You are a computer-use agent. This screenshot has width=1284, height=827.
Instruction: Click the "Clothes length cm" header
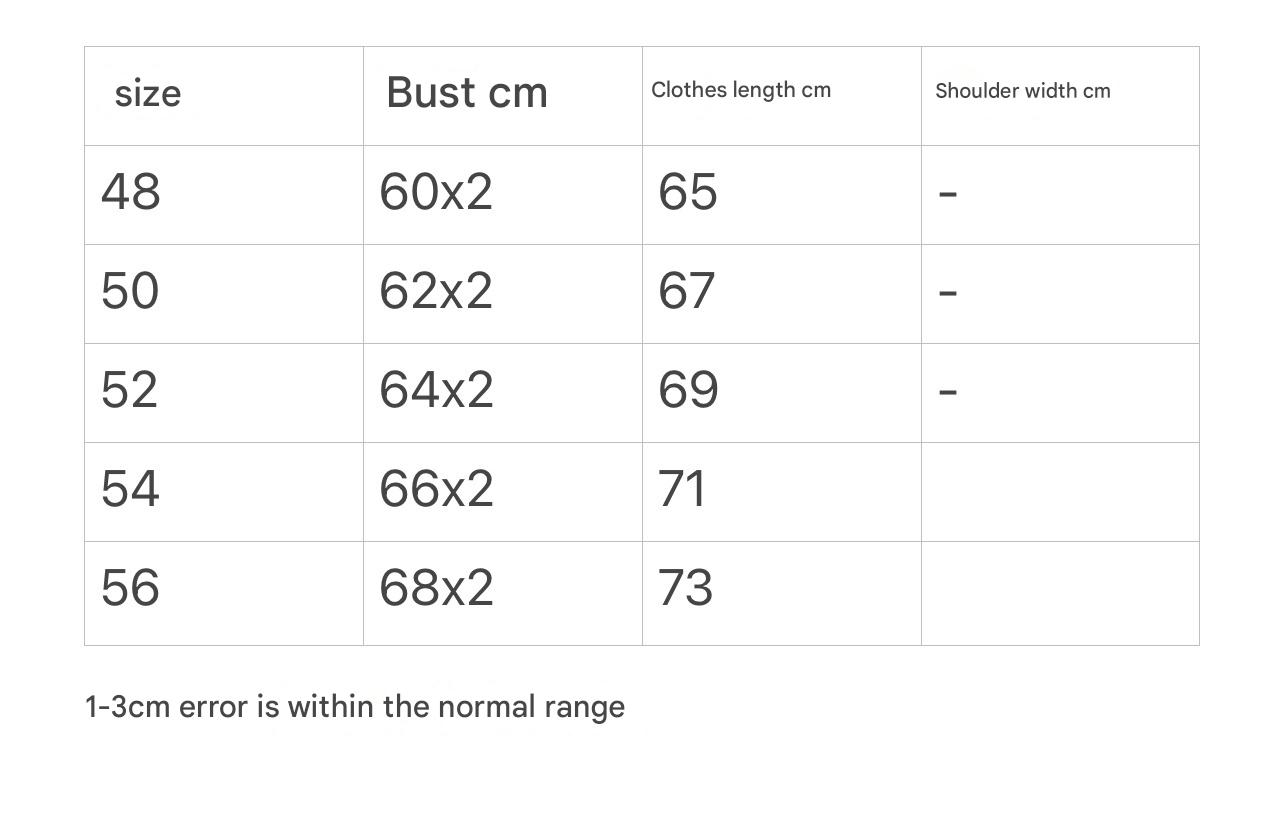(741, 90)
